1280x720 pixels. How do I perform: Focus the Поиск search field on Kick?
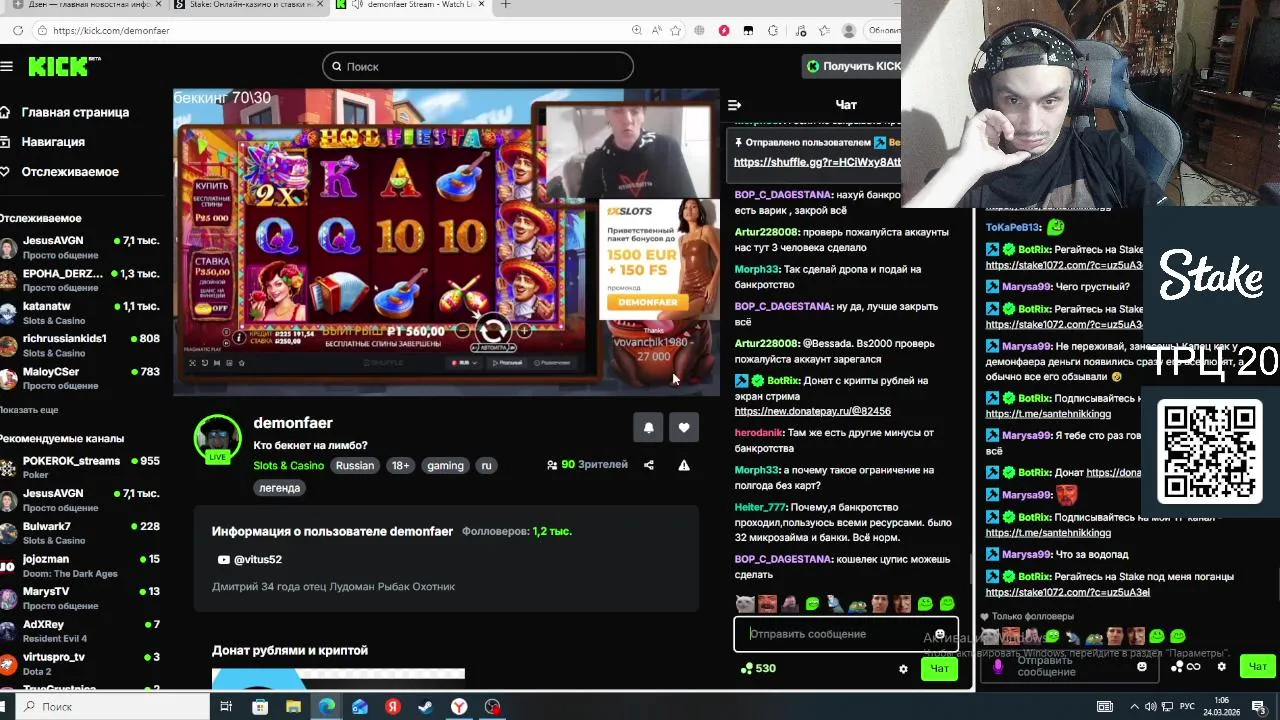[x=478, y=67]
